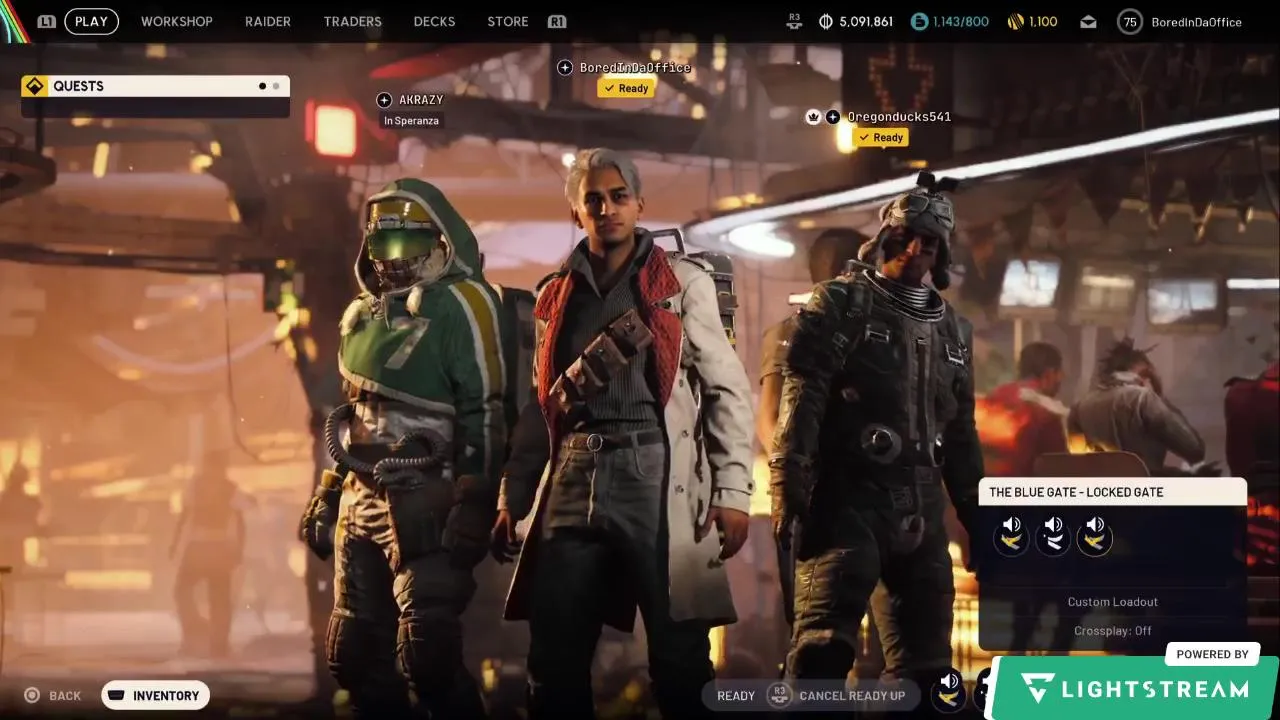Click the Ready badge under Oregonducks541
This screenshot has height=720, width=1280.
881,137
